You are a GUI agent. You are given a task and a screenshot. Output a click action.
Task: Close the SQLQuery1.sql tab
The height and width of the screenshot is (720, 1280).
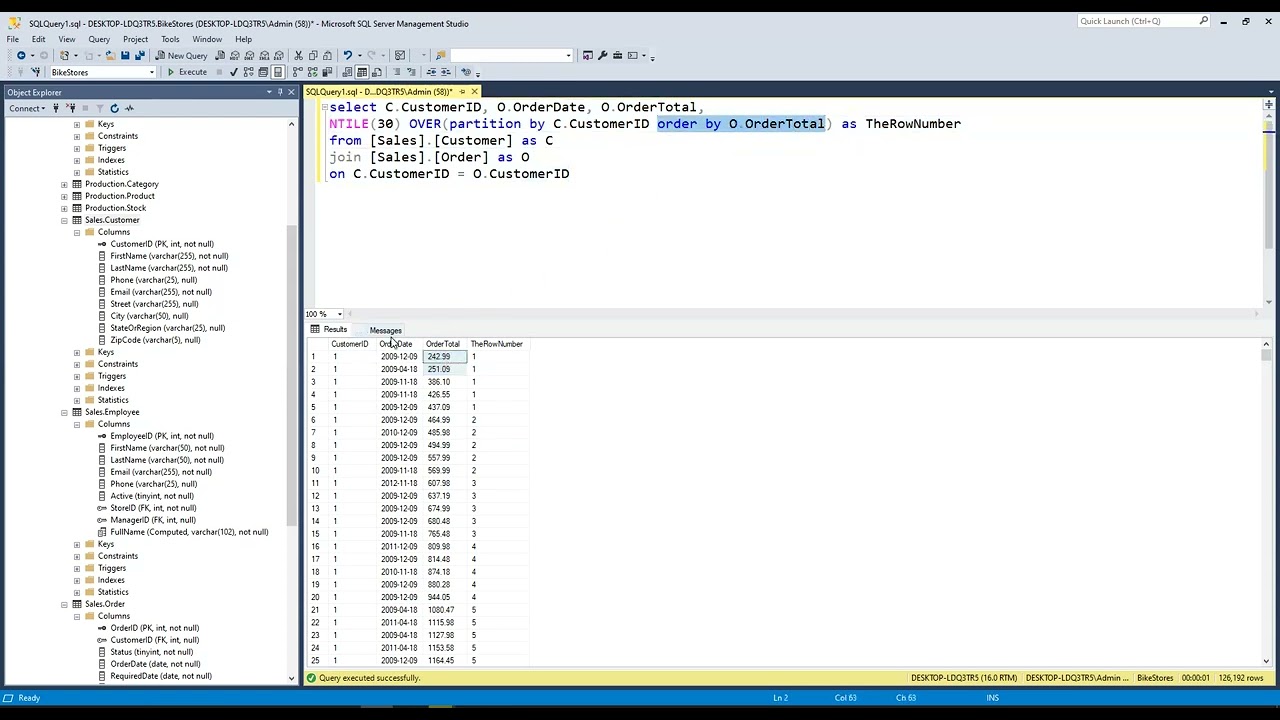[x=474, y=92]
